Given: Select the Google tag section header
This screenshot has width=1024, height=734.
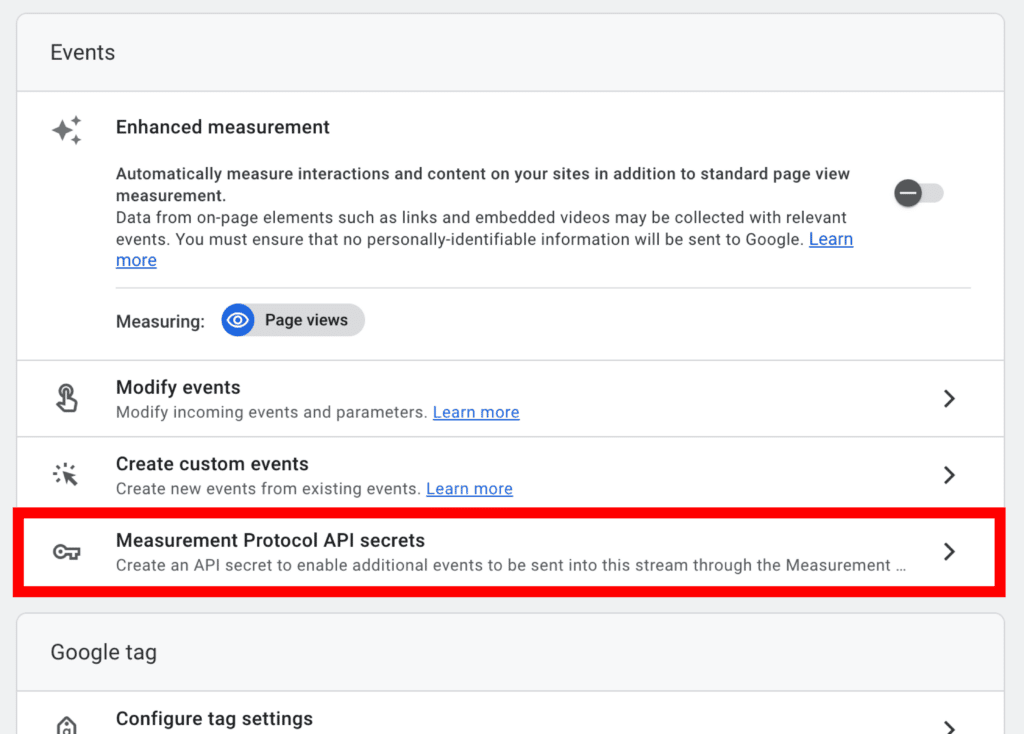Looking at the screenshot, I should click(103, 651).
